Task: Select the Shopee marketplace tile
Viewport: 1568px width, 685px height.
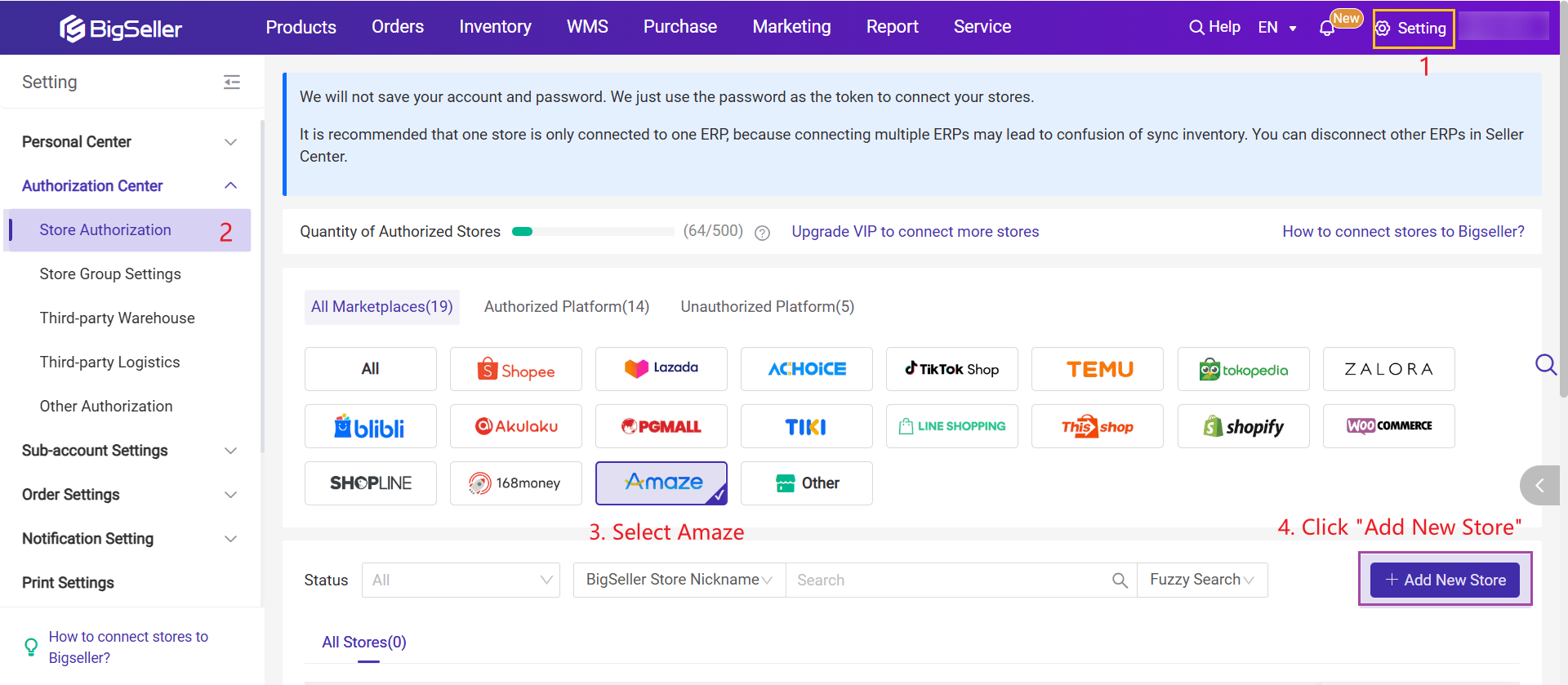Action: point(516,370)
